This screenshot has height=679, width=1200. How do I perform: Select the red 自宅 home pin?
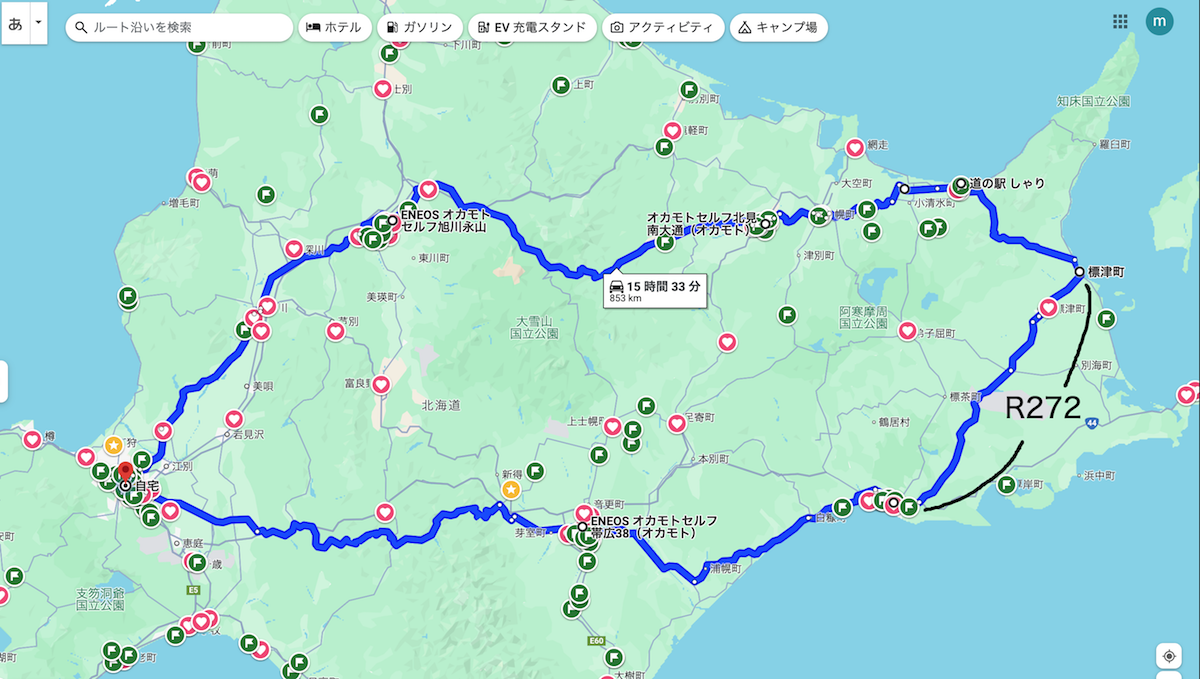125,471
